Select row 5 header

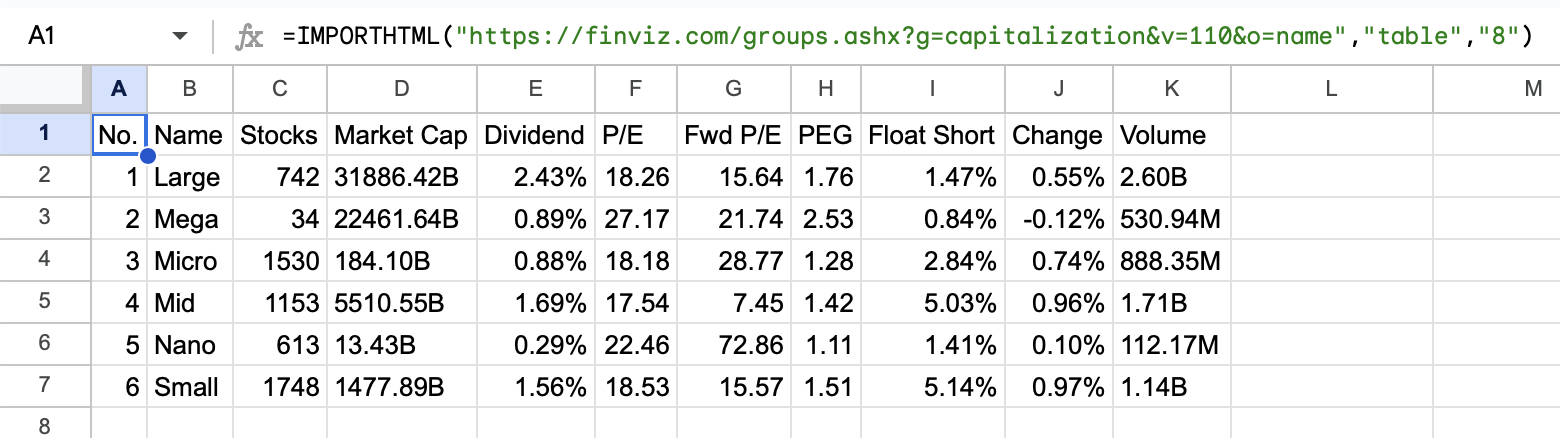[x=45, y=303]
